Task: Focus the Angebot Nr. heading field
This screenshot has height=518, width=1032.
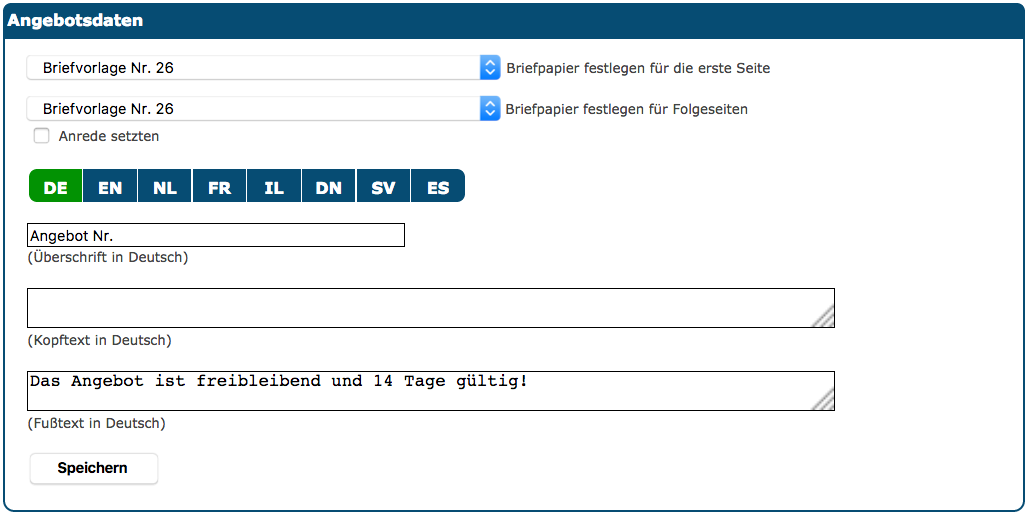Action: (215, 235)
